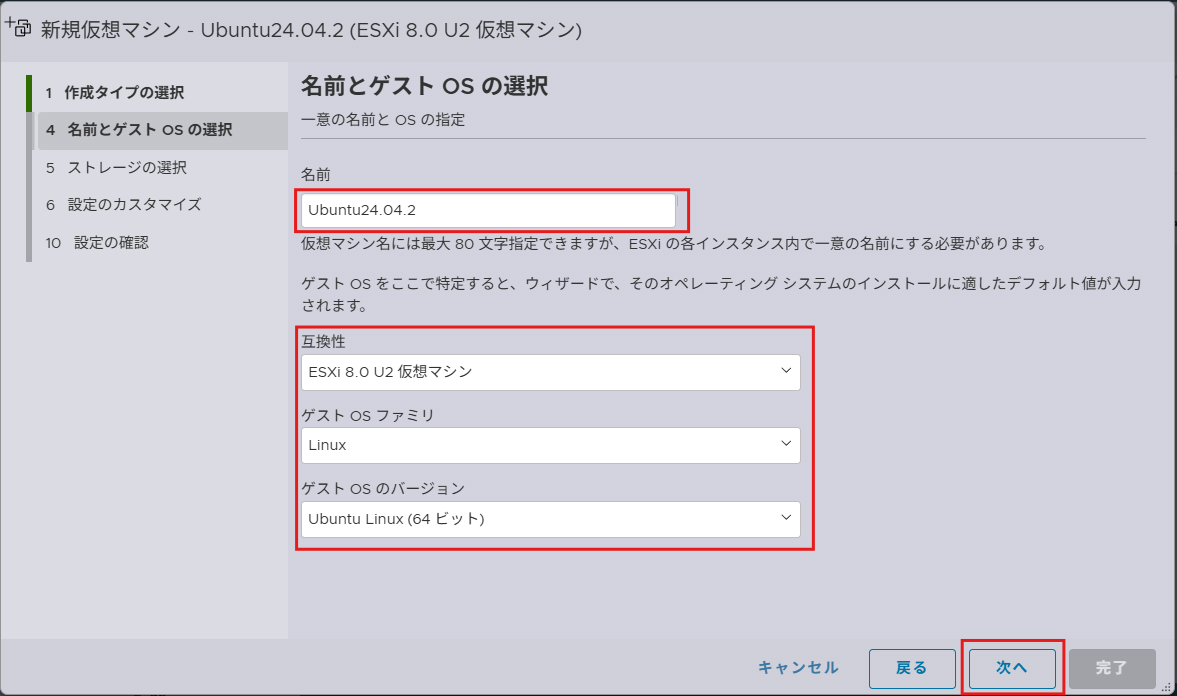Image resolution: width=1177 pixels, height=696 pixels.
Task: Click the 互換性 label
Action: click(x=323, y=341)
